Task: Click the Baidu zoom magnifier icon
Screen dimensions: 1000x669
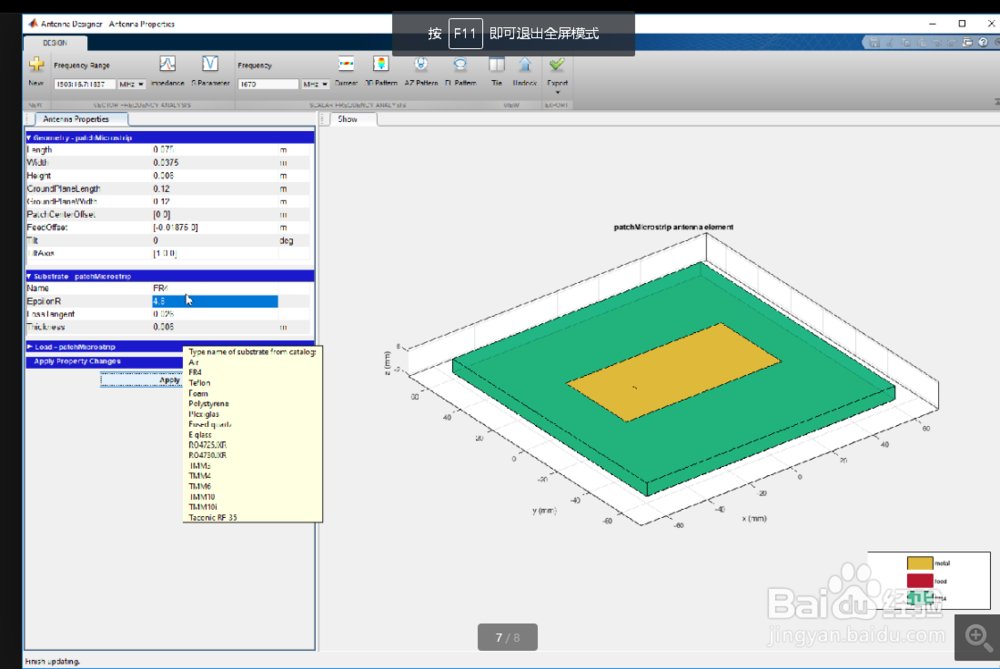Action: pos(977,636)
